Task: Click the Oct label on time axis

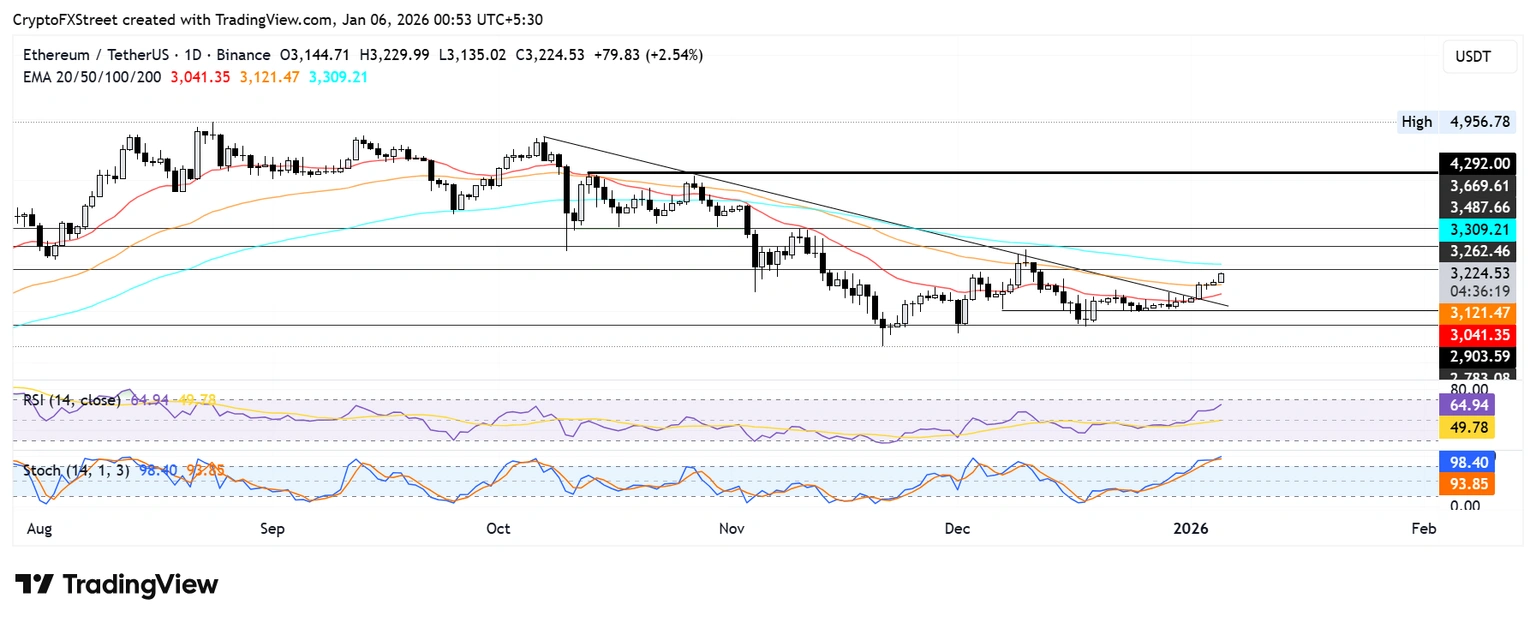Action: [x=498, y=528]
